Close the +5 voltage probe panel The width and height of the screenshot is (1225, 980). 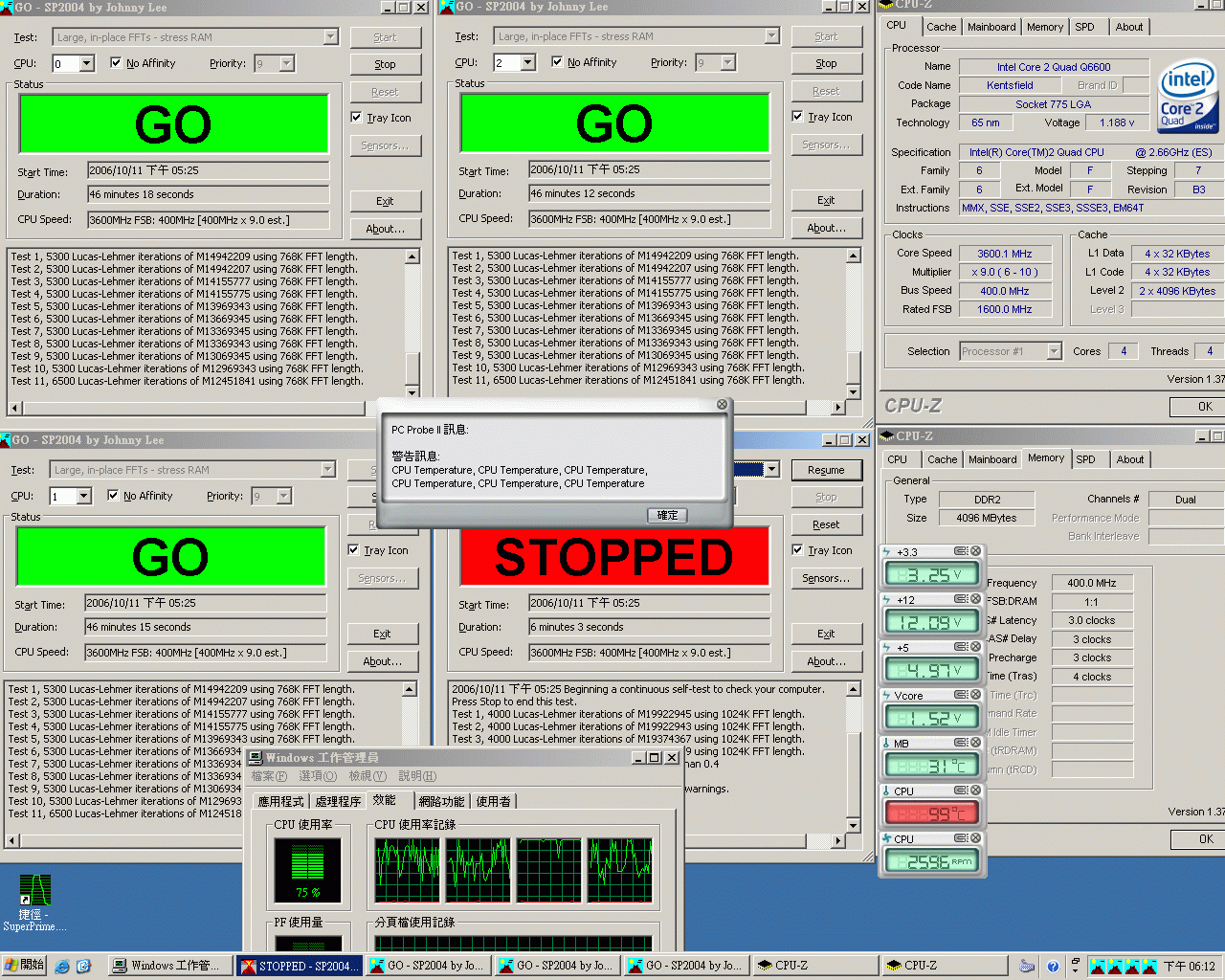coord(975,647)
